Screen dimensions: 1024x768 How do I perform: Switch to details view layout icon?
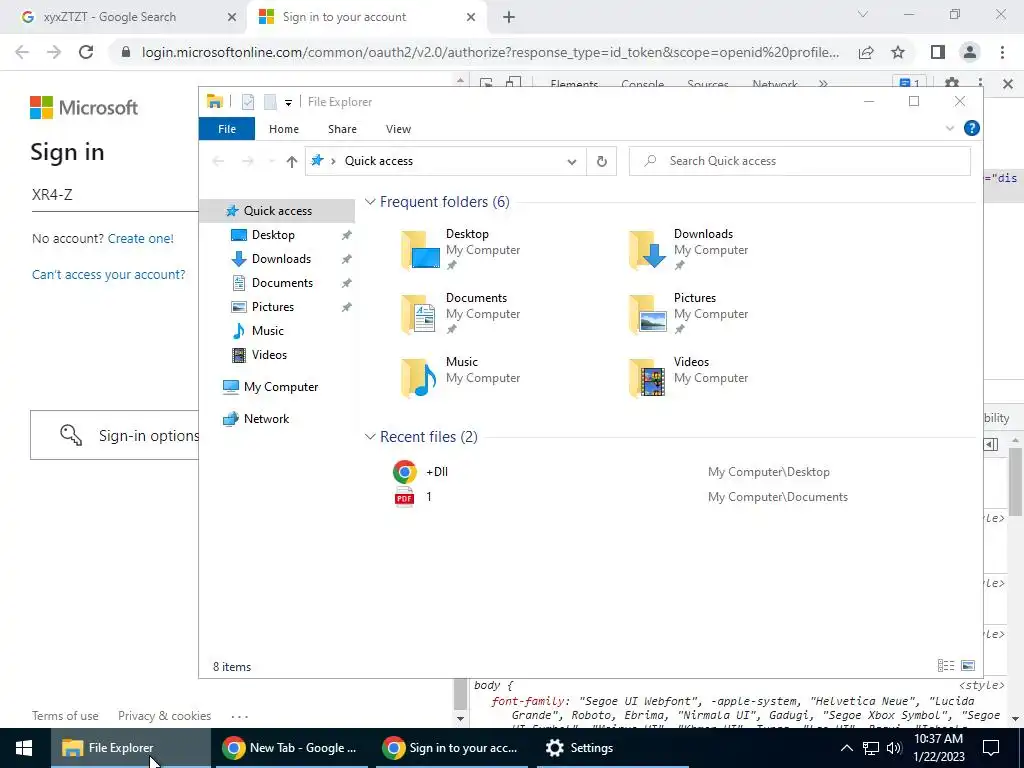coord(946,665)
